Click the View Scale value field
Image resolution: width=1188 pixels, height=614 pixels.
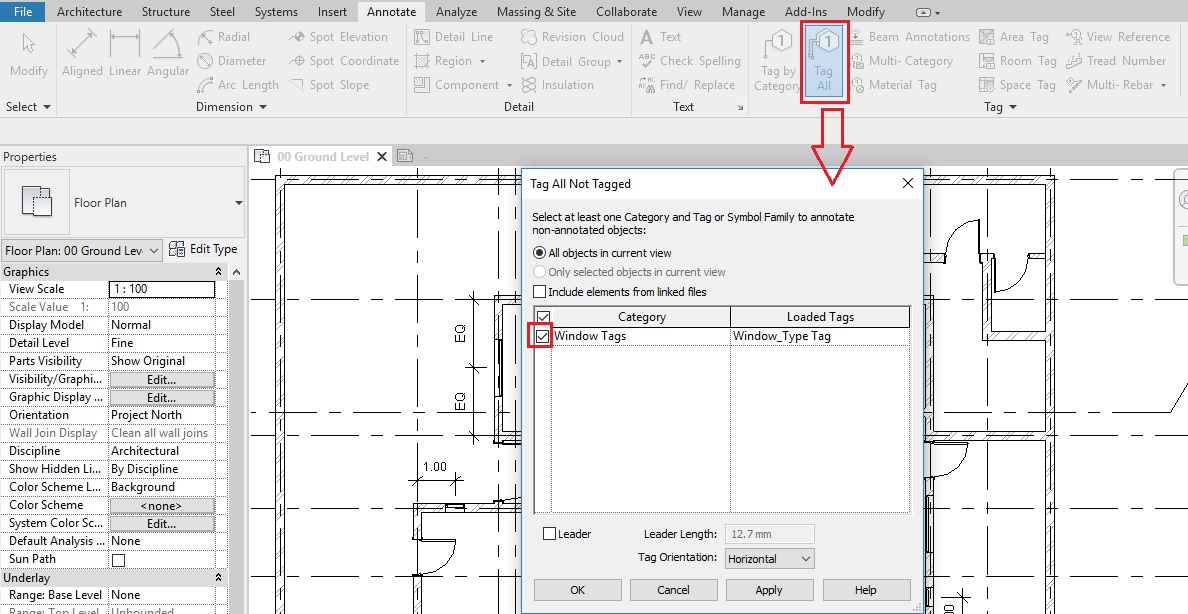click(161, 289)
